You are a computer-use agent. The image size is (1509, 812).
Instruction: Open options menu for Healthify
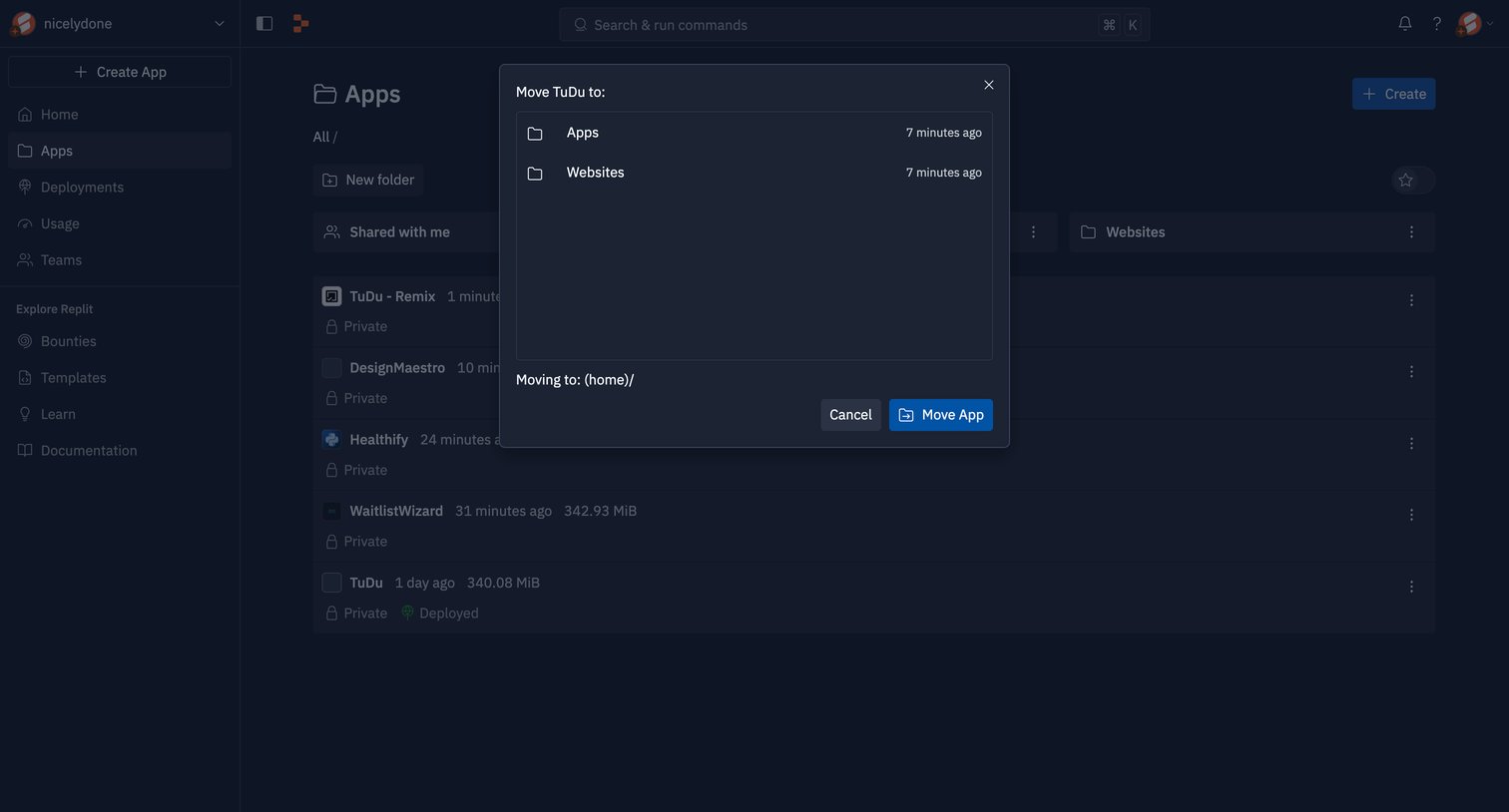click(1411, 444)
